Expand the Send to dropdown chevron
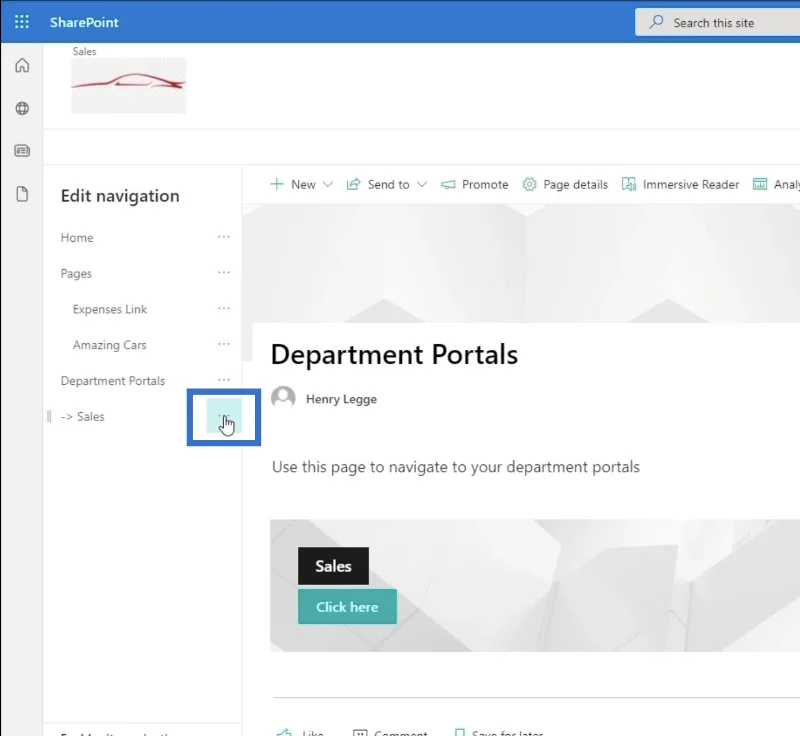 (x=422, y=184)
